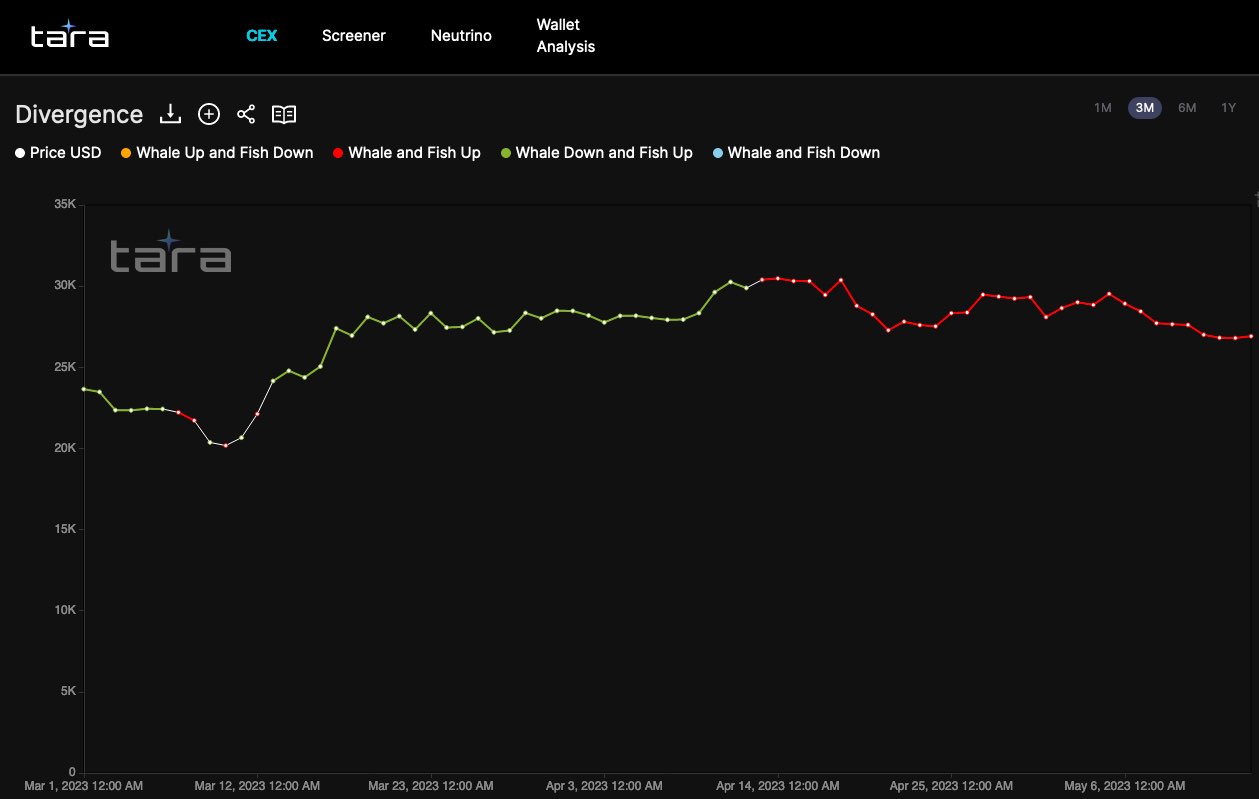This screenshot has width=1259, height=799.
Task: Switch to the Screener tab
Action: point(353,36)
